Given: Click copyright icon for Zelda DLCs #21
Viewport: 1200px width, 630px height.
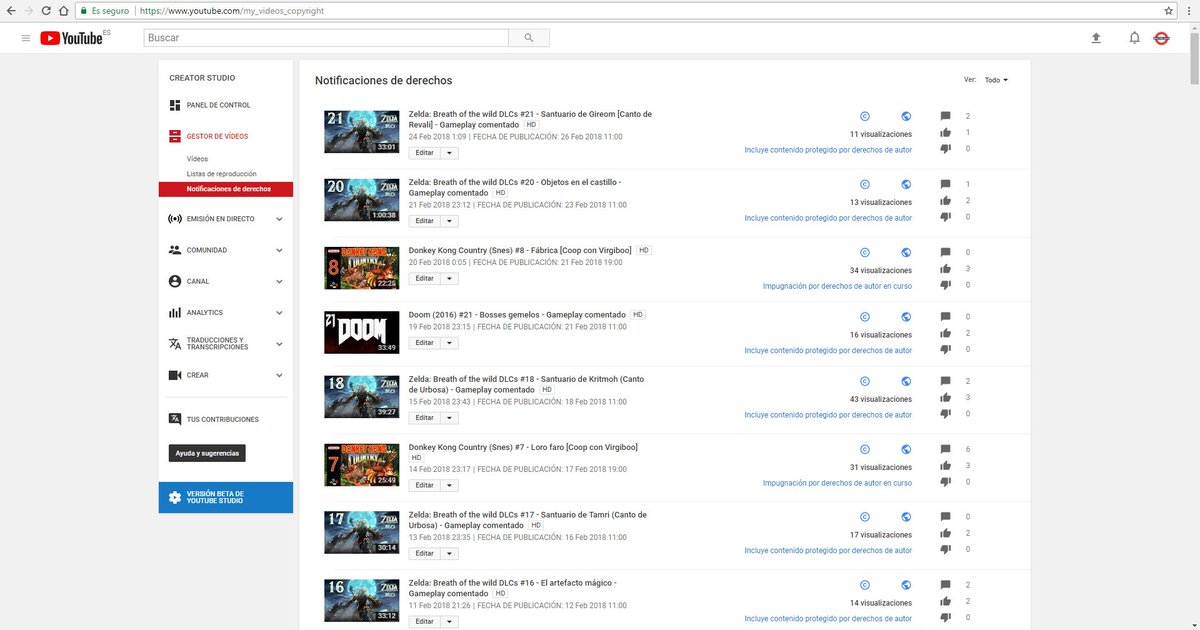Looking at the screenshot, I should pyautogui.click(x=865, y=116).
